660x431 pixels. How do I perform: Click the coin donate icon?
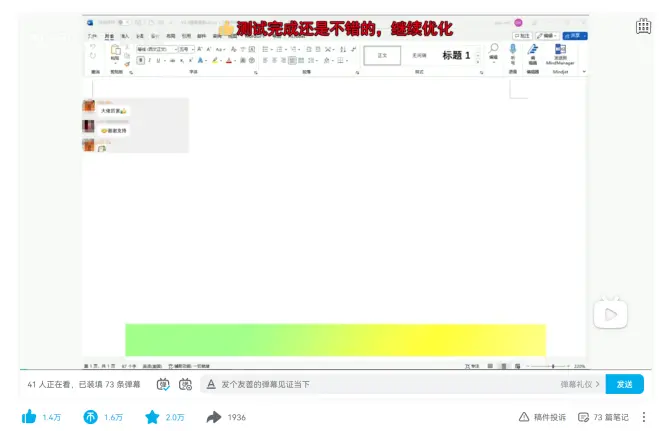90,417
